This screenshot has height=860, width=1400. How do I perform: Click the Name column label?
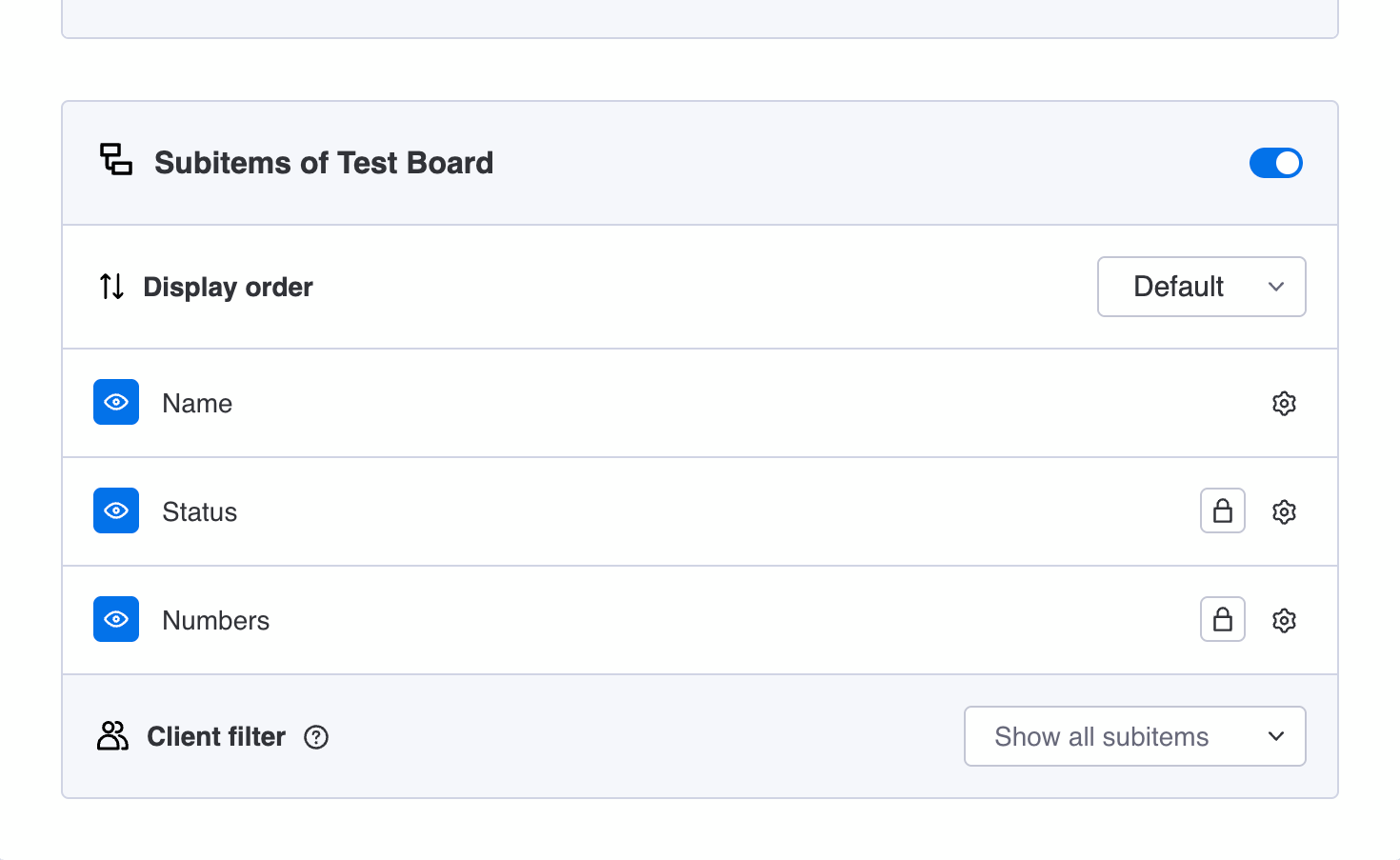coord(197,404)
